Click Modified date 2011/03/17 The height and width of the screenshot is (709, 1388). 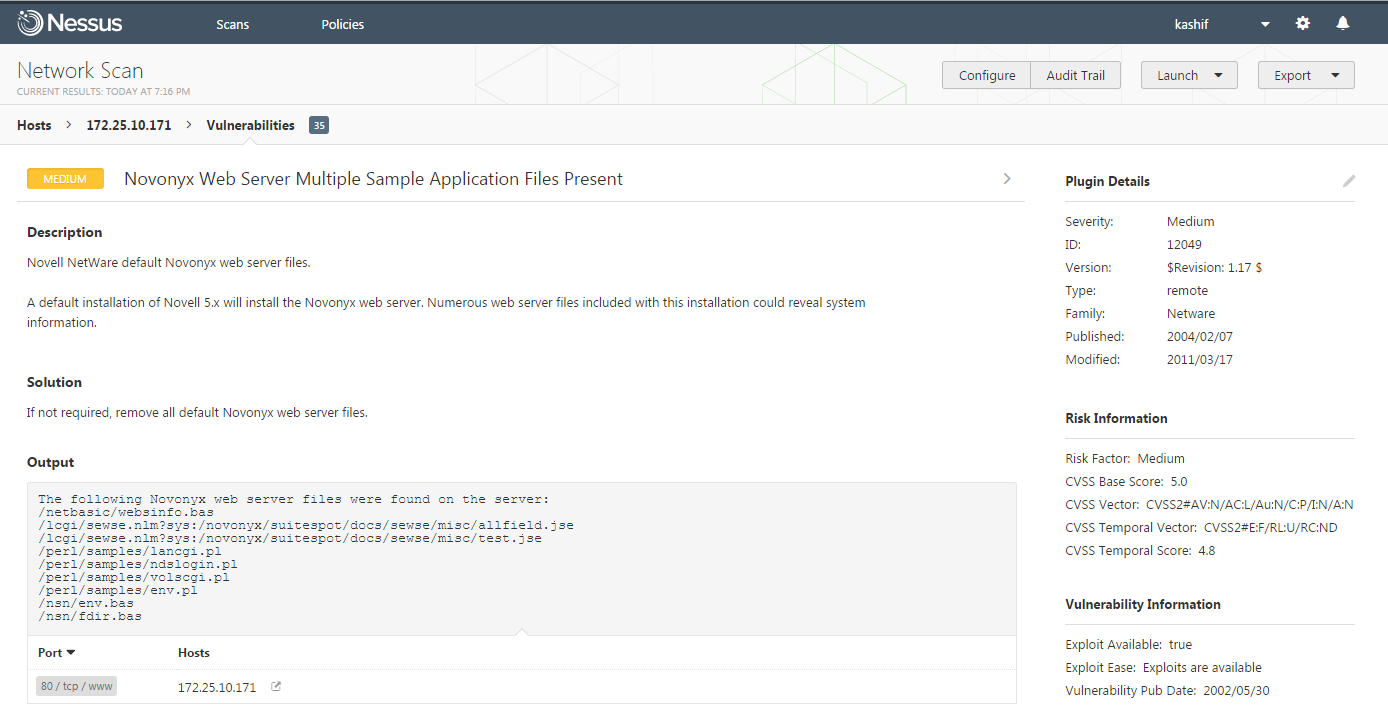point(1200,359)
